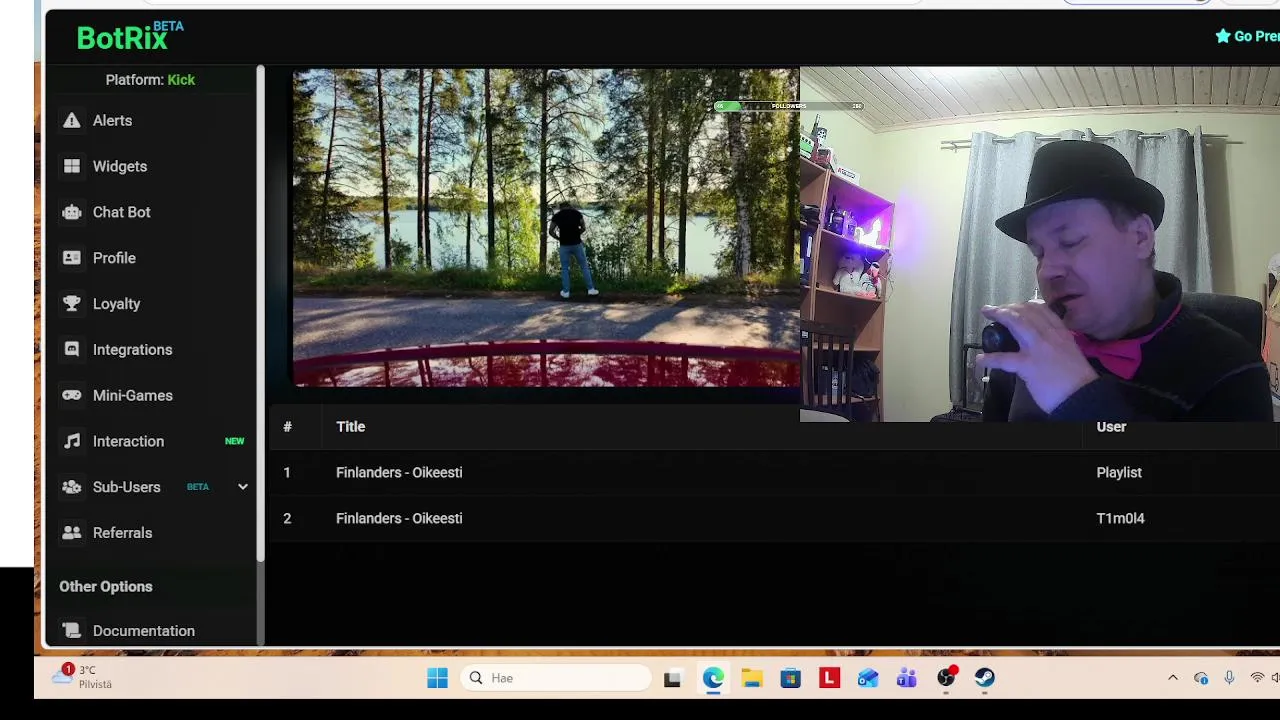
Task: Open the weather widget showing 3°C
Action: coord(83,677)
